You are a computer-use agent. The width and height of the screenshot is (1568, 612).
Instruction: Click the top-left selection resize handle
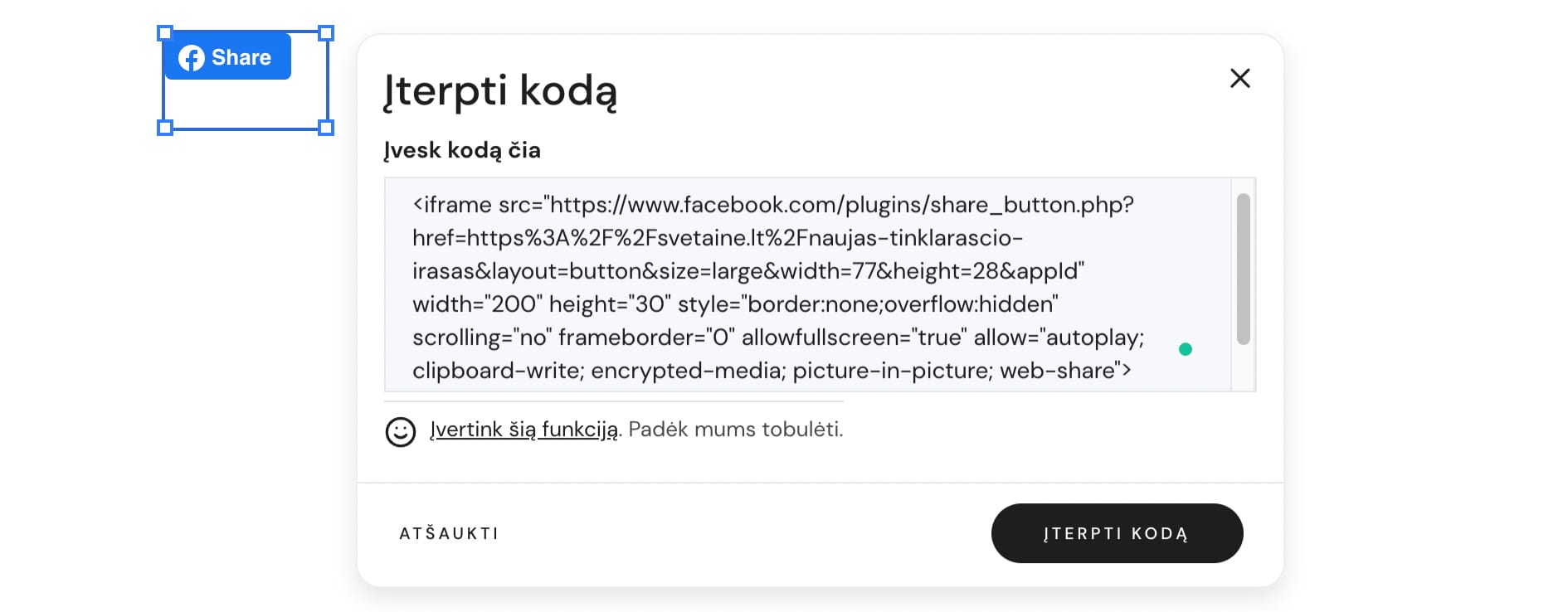165,33
